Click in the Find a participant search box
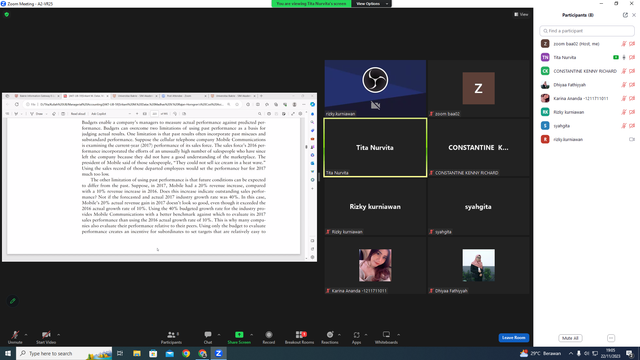The image size is (640, 360). click(x=587, y=31)
